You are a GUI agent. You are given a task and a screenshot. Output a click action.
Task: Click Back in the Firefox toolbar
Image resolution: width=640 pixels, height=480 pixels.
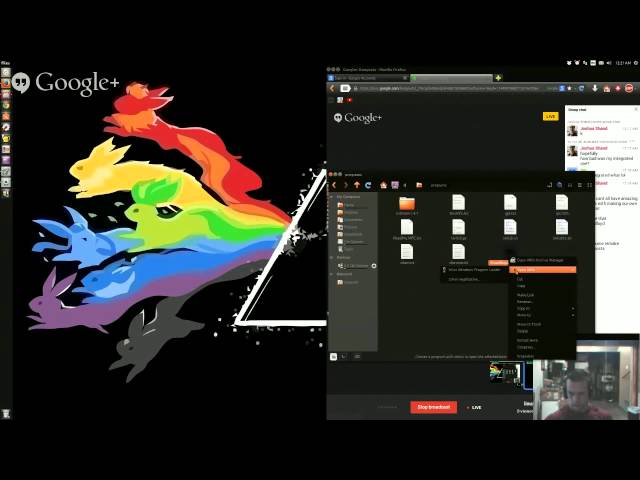click(332, 88)
